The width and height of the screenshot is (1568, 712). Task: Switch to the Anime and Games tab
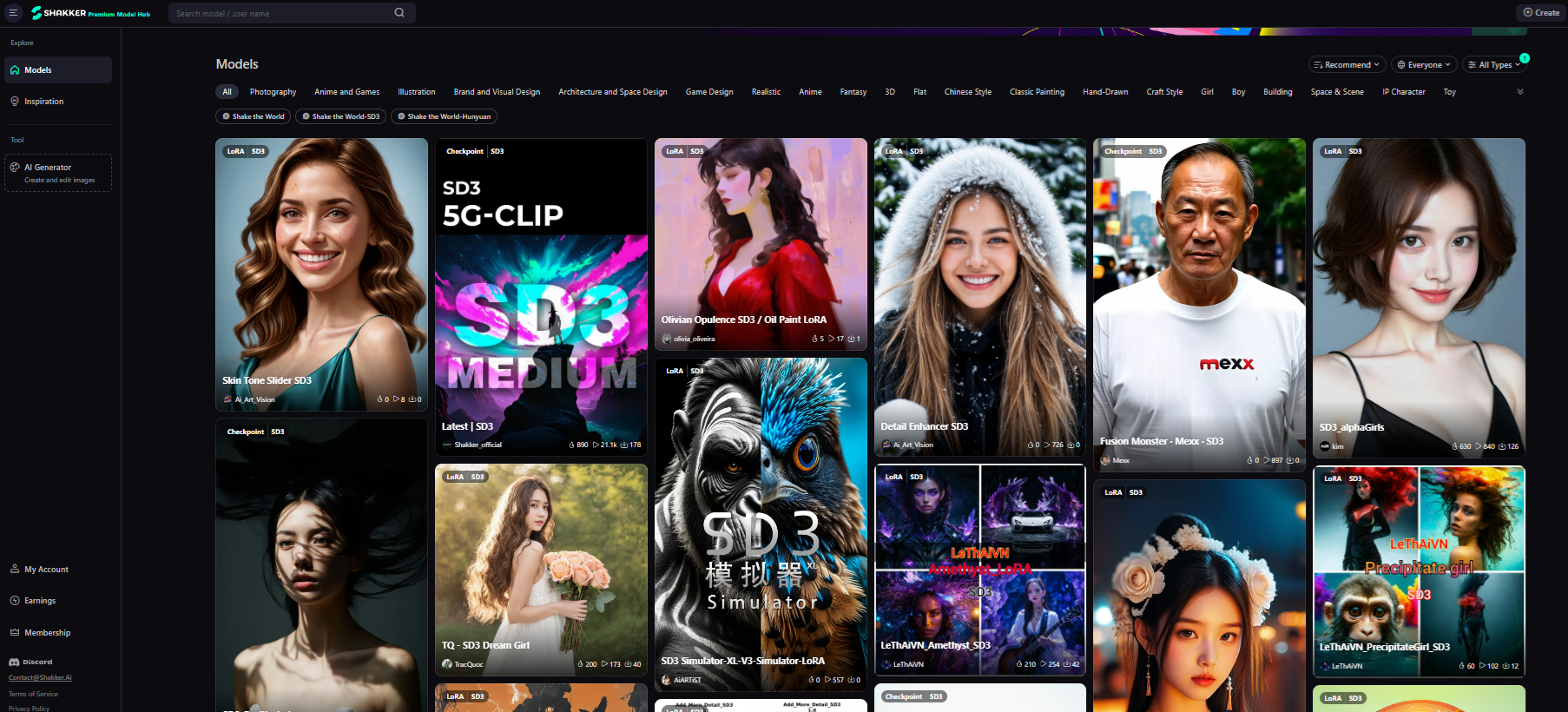(346, 92)
